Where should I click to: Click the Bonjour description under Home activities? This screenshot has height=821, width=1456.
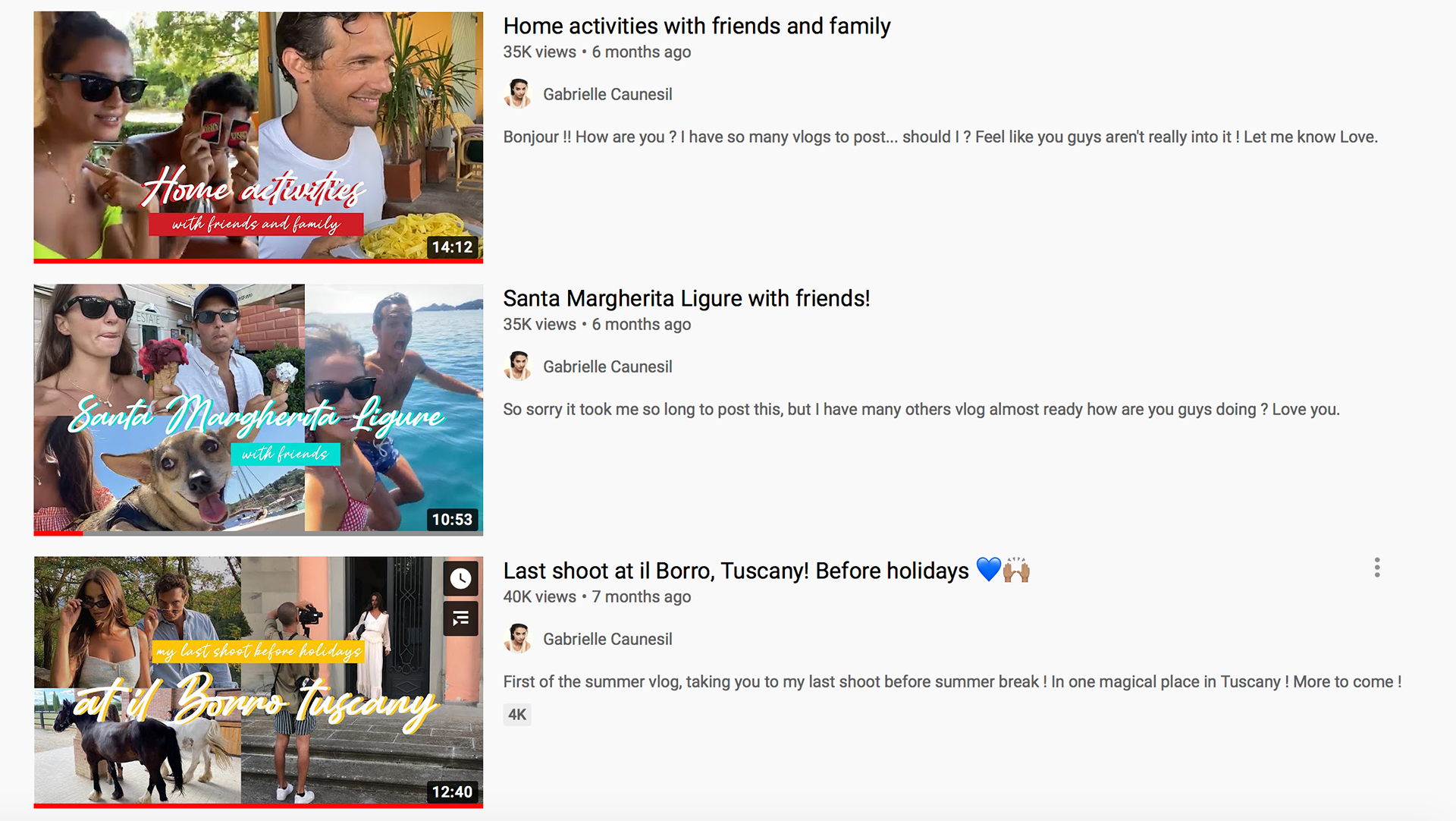pyautogui.click(x=940, y=137)
